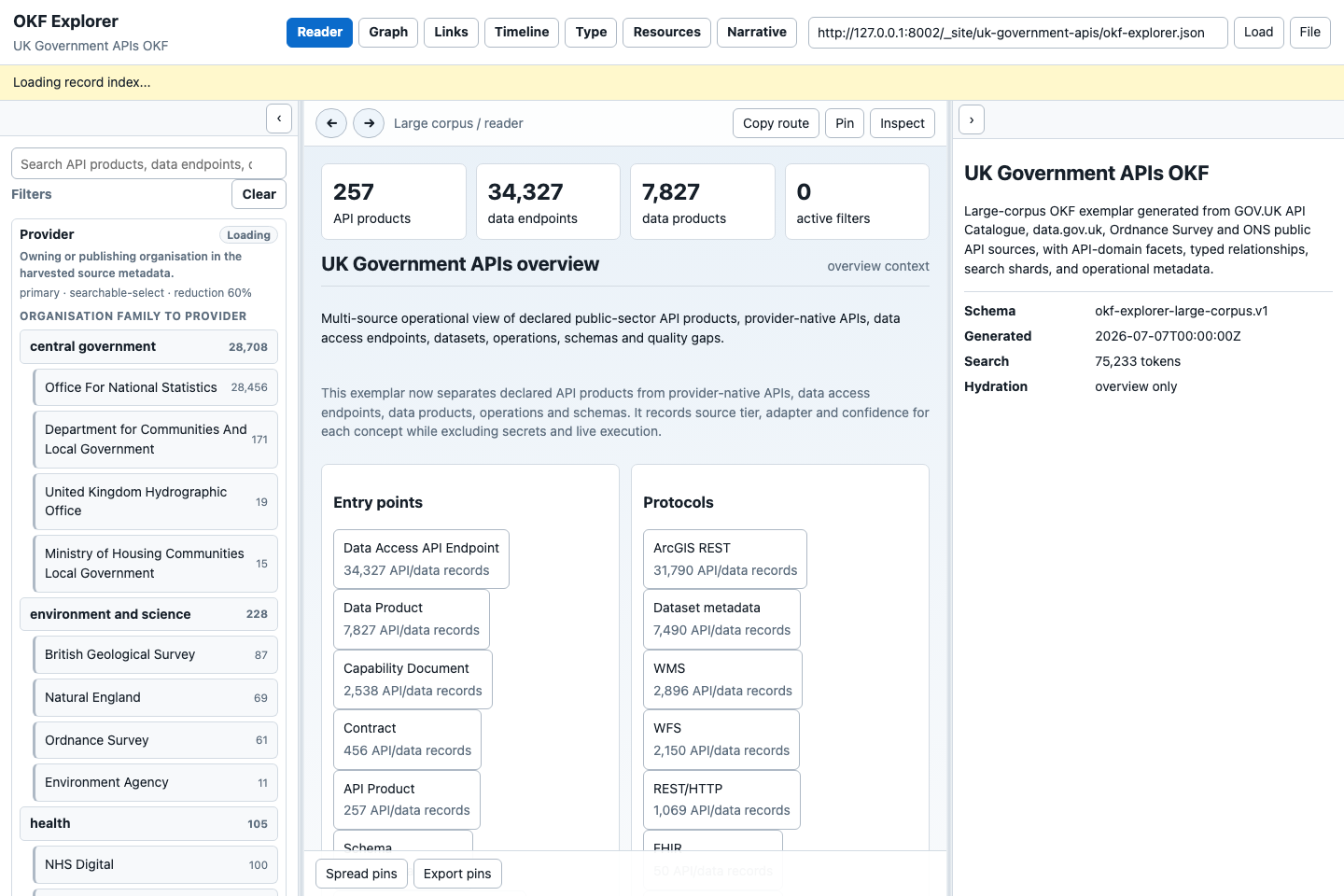Filter by Natural England
1344x896 pixels.
pyautogui.click(x=155, y=697)
